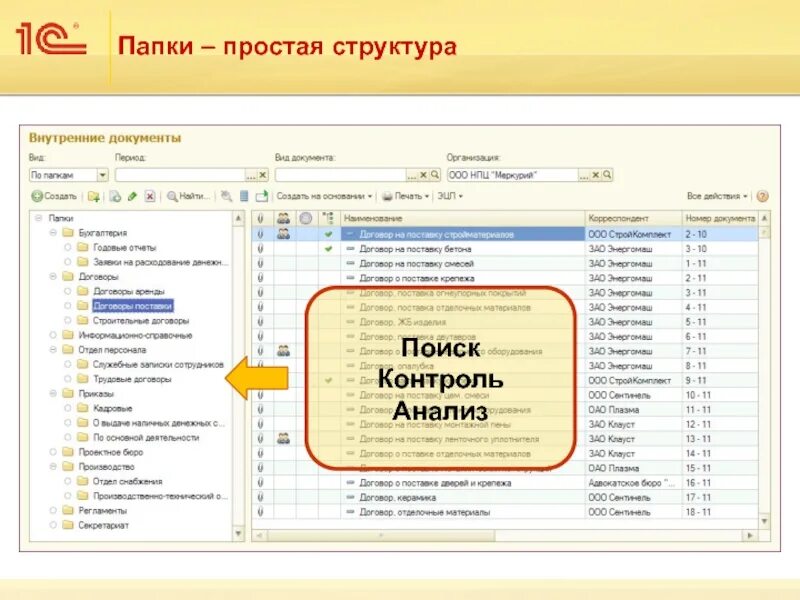Click green checkmark in Договор на поставку бетона row

(x=329, y=249)
